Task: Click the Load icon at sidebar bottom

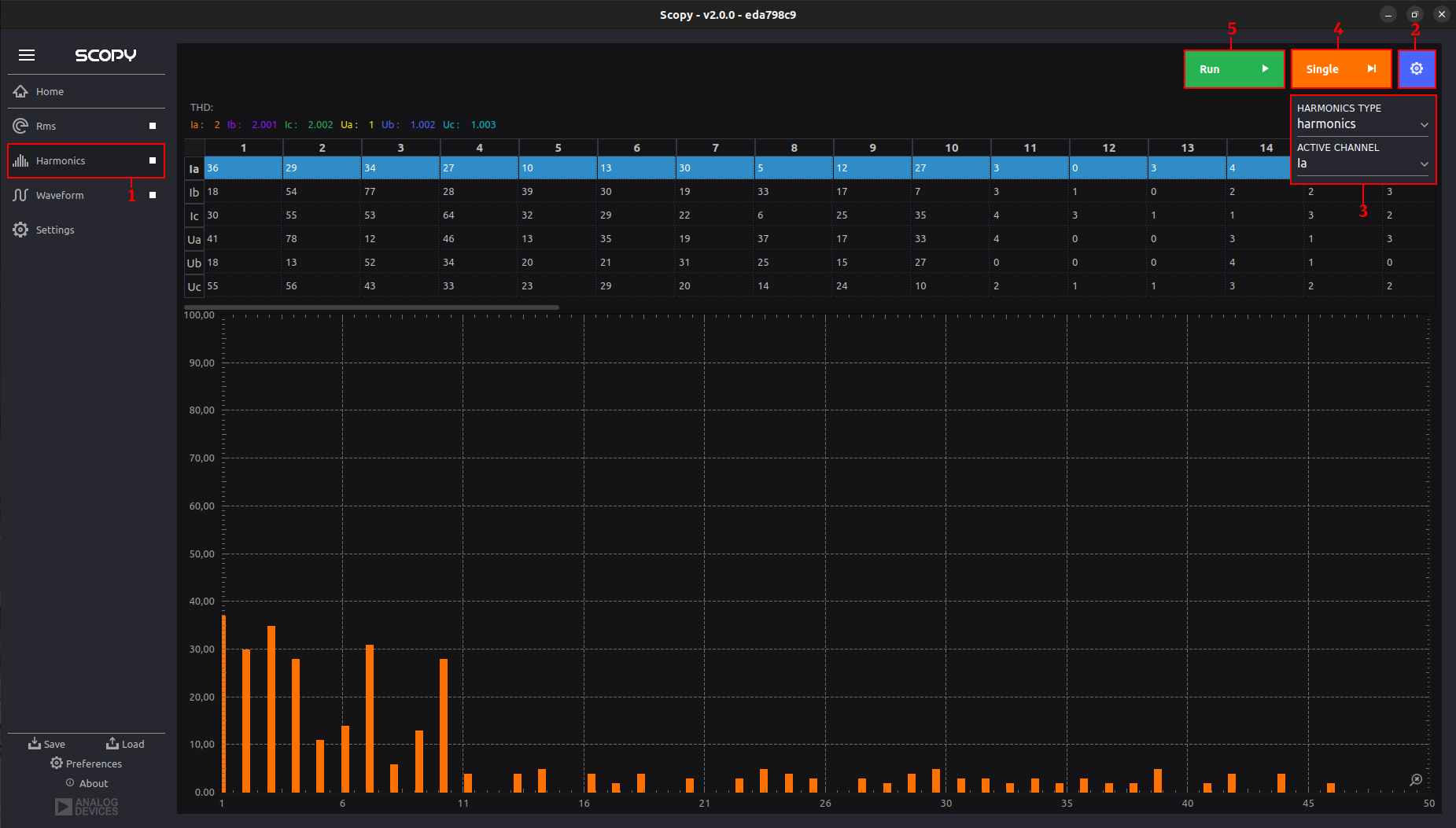Action: pyautogui.click(x=112, y=743)
